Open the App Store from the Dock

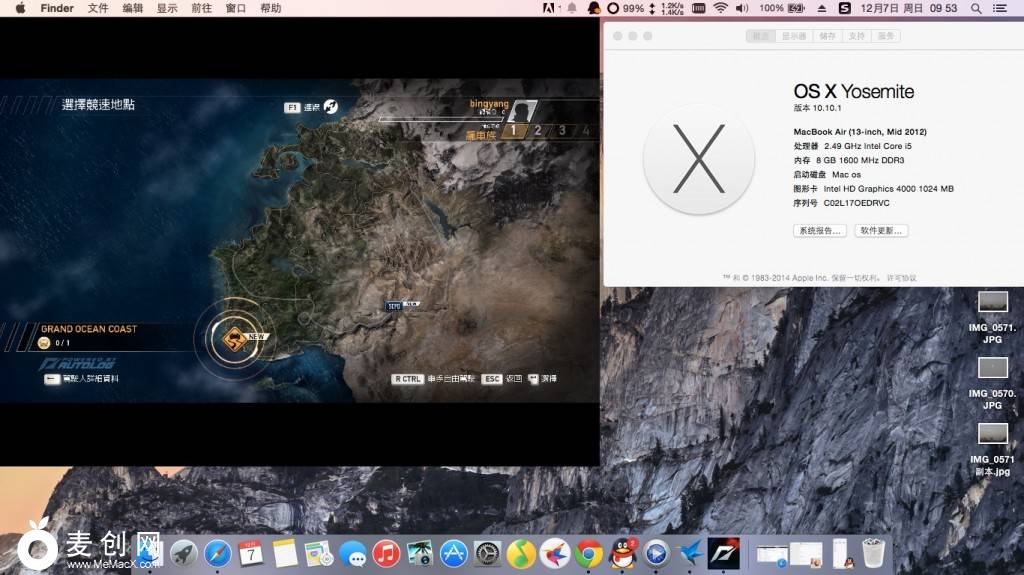(x=453, y=553)
